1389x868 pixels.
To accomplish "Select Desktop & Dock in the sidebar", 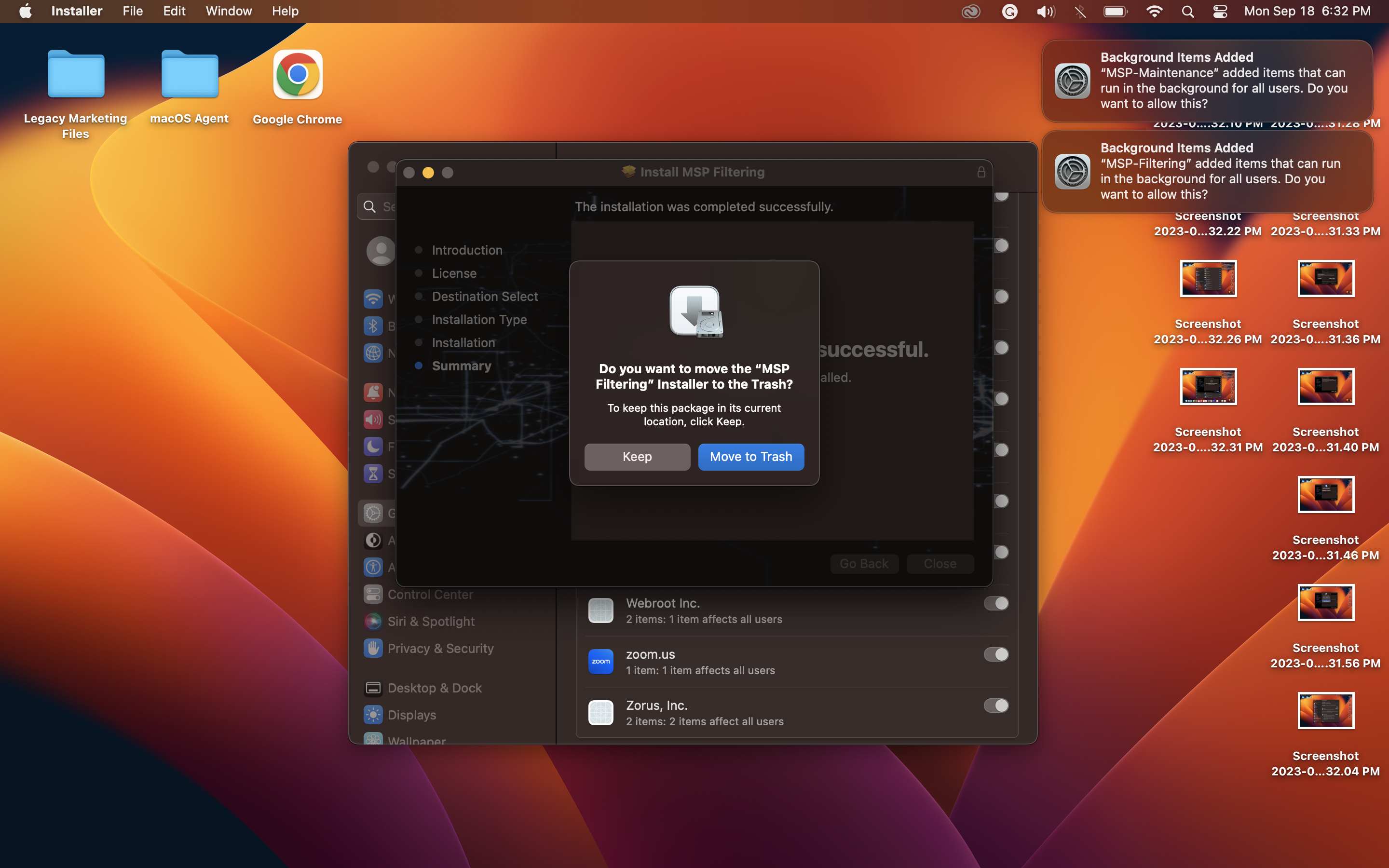I will tap(435, 687).
